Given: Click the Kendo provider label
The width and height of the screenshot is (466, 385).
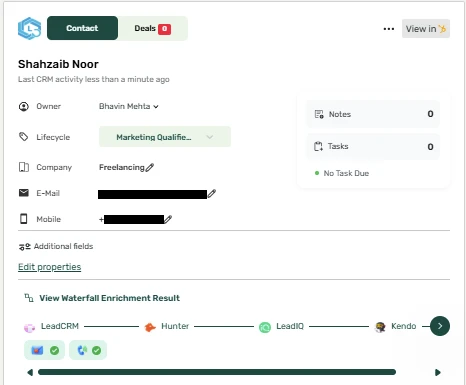Looking at the screenshot, I should [404, 326].
